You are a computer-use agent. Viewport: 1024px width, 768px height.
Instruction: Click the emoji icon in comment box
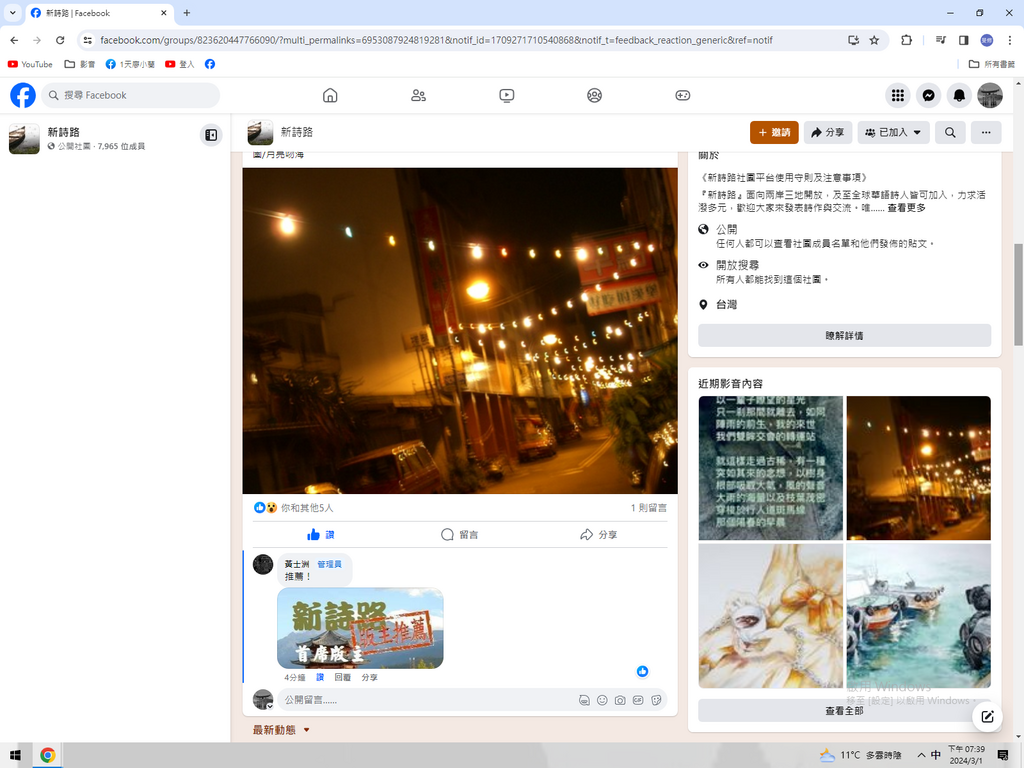pos(602,700)
